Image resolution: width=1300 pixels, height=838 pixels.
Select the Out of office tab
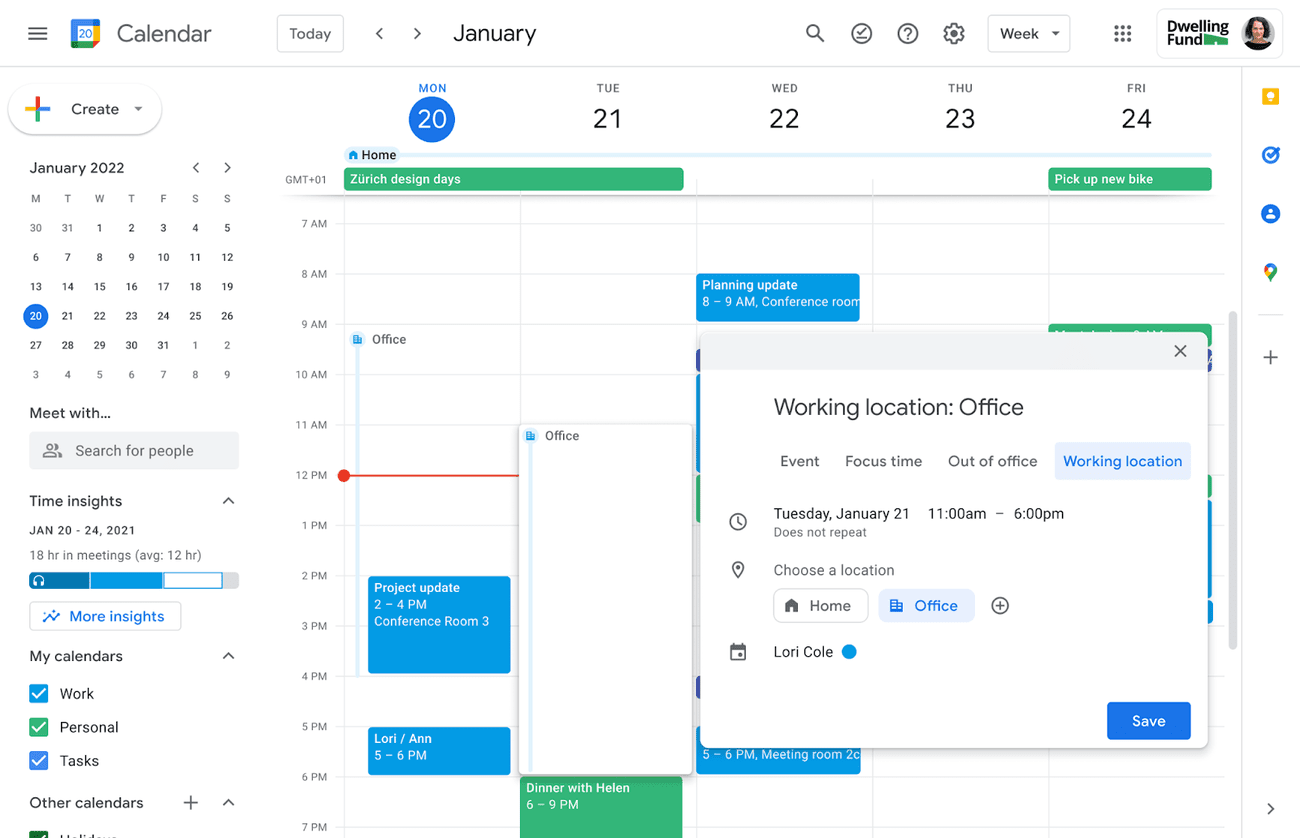(x=992, y=461)
